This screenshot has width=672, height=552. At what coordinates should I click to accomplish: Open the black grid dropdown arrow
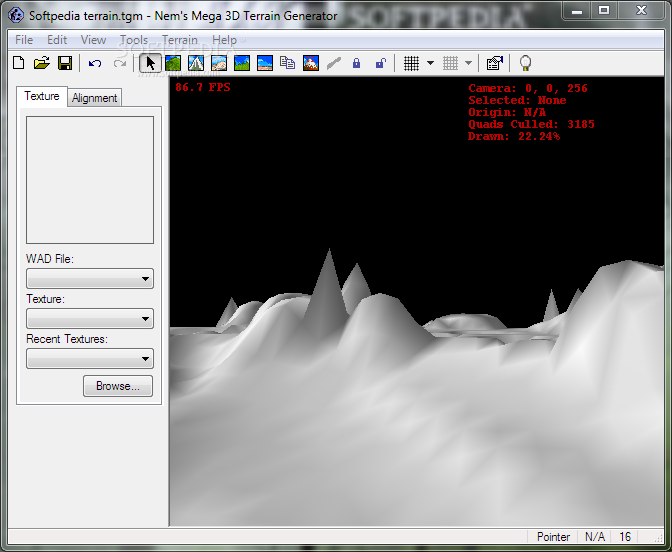430,63
